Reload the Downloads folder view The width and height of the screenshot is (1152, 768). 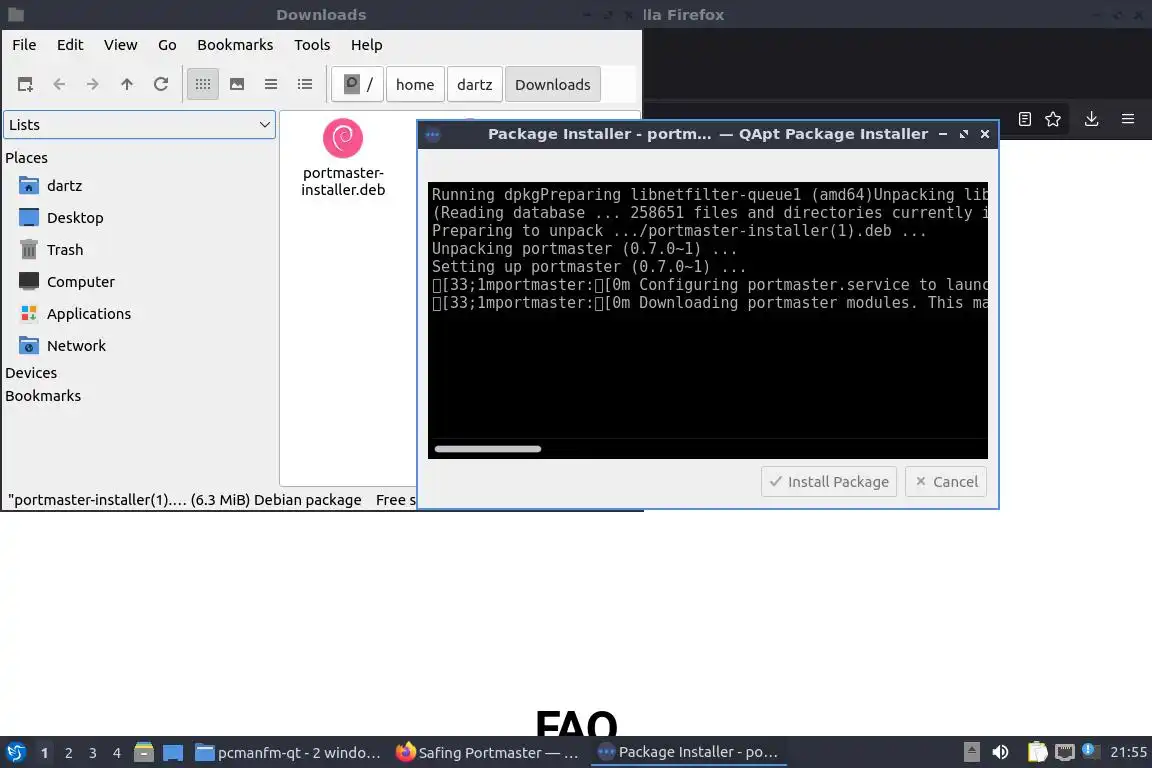(x=161, y=85)
